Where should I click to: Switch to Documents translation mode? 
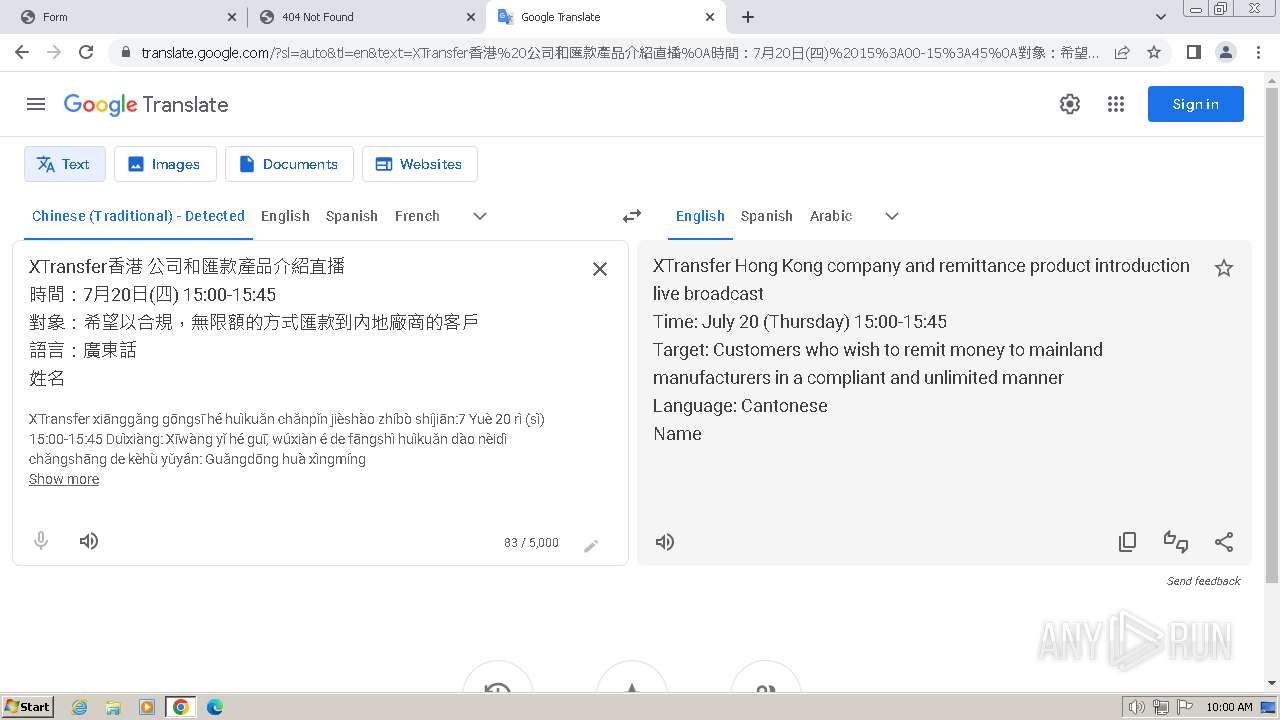click(x=289, y=164)
